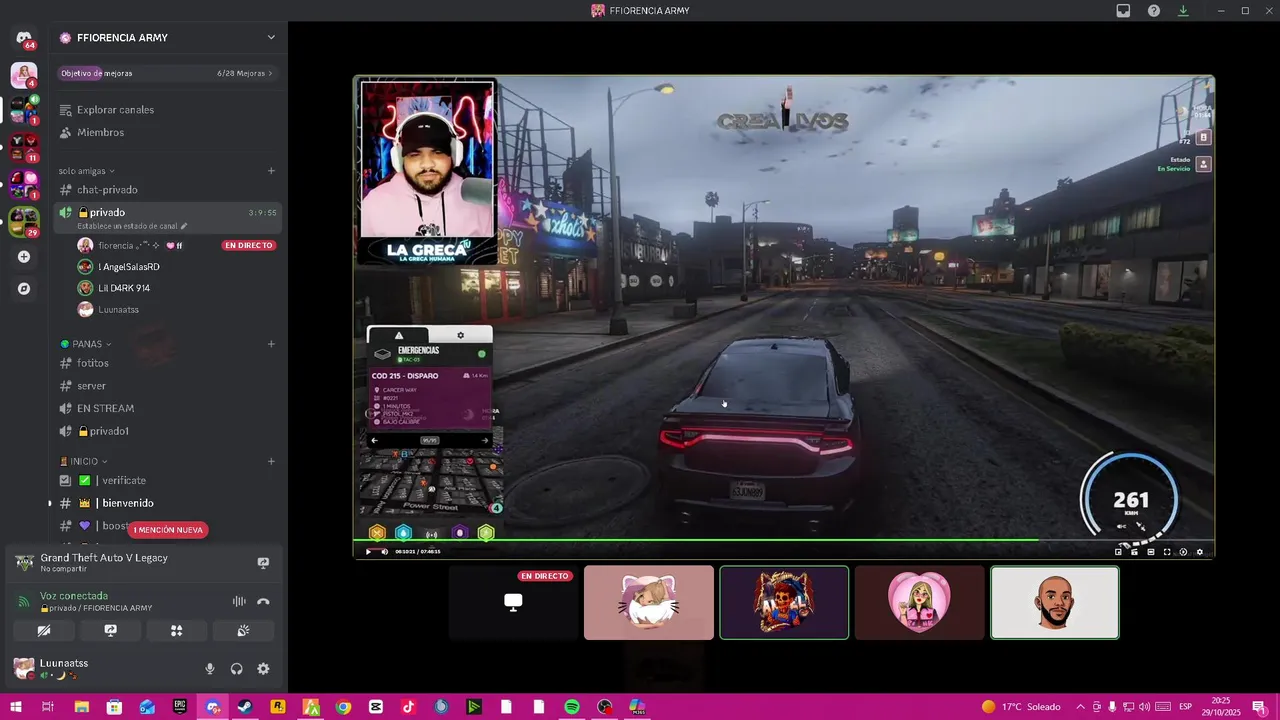Share the Grand Theft Auto V screen icon
Viewport: 1280px width, 720px height.
click(263, 563)
